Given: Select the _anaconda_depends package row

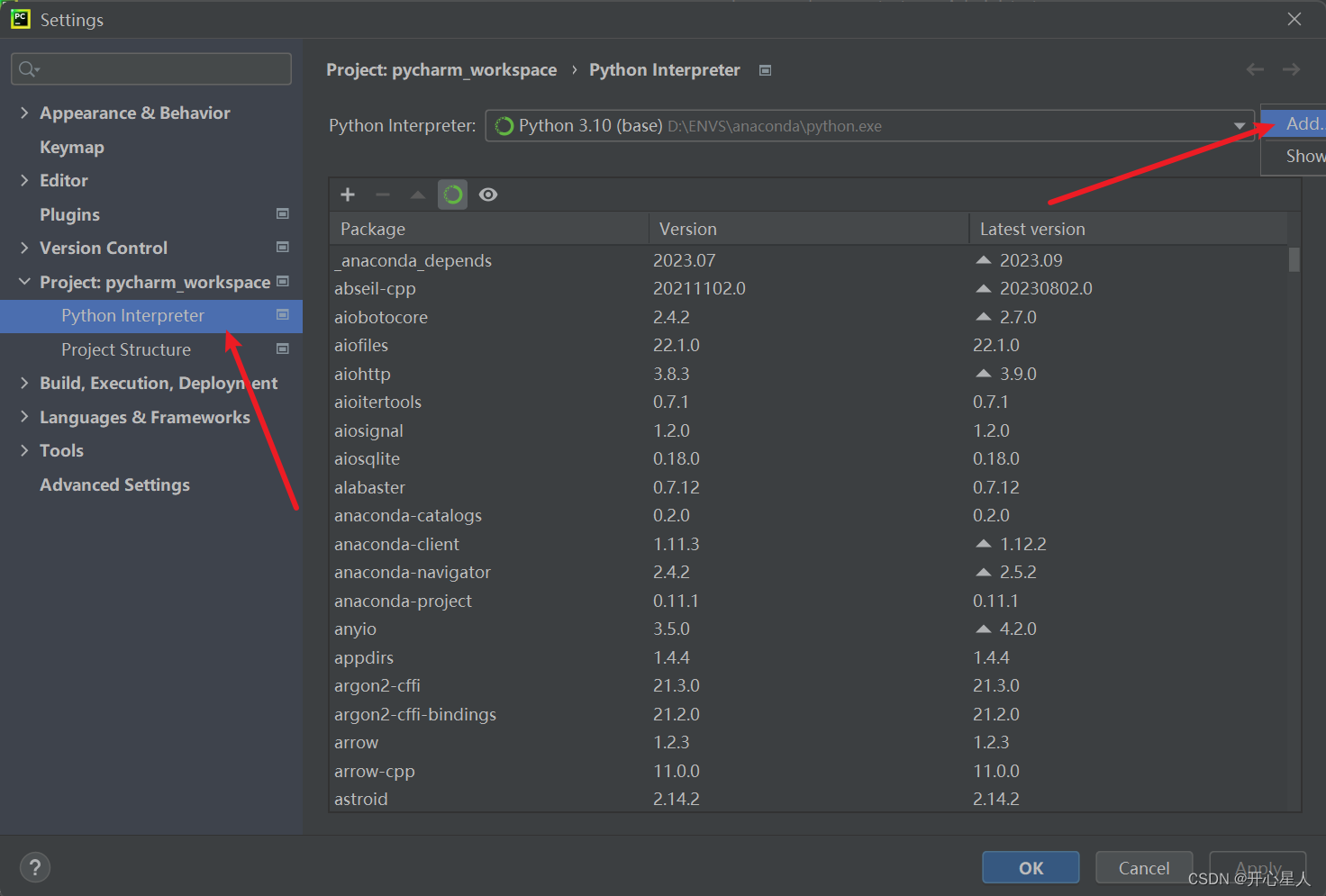Looking at the screenshot, I should click(x=809, y=260).
